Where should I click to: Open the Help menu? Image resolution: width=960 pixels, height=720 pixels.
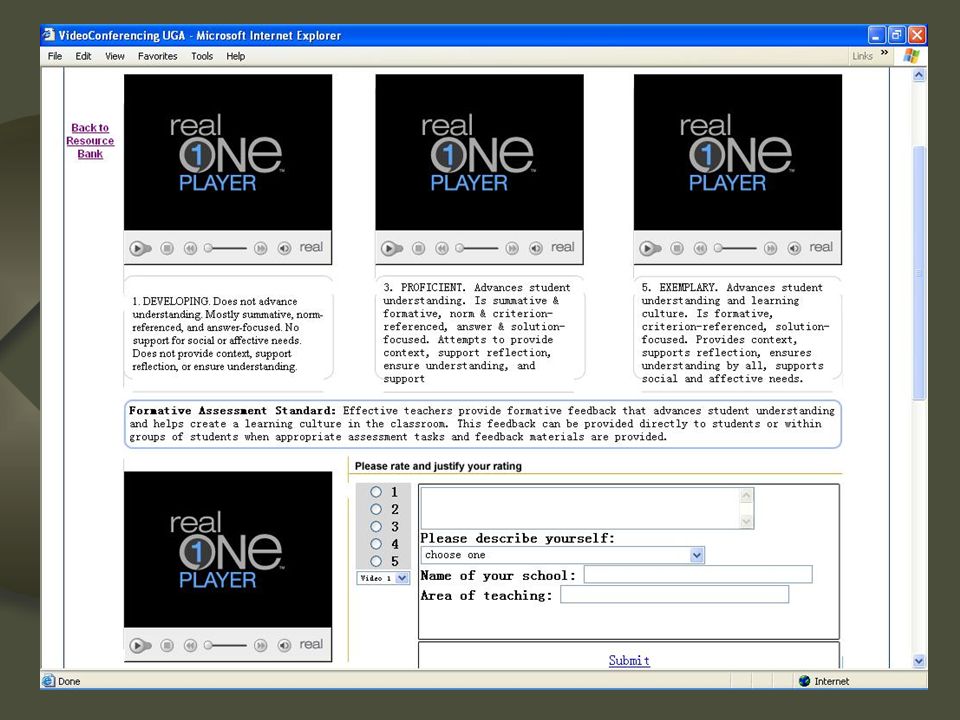[x=236, y=56]
